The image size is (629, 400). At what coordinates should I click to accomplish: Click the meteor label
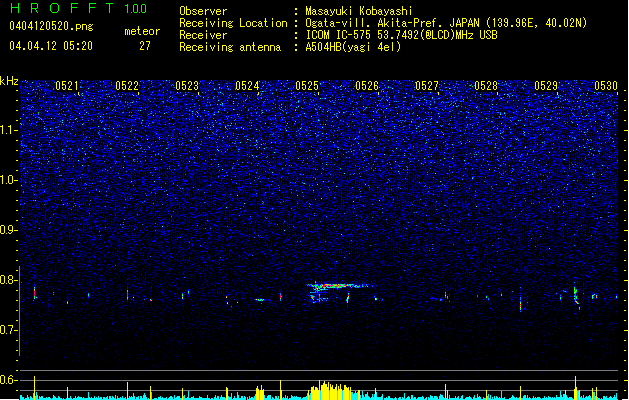(142, 31)
